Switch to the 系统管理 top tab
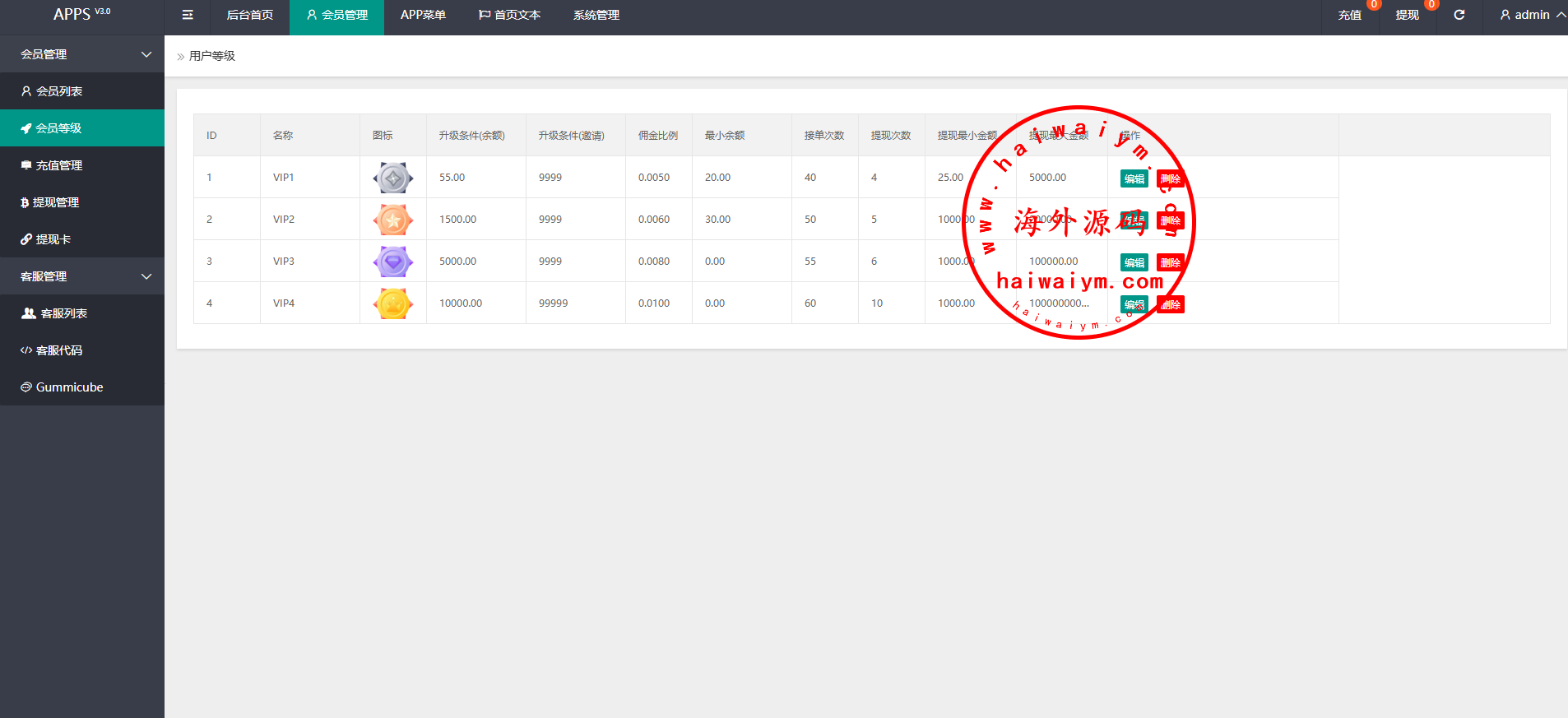Image resolution: width=1568 pixels, height=718 pixels. [x=596, y=15]
